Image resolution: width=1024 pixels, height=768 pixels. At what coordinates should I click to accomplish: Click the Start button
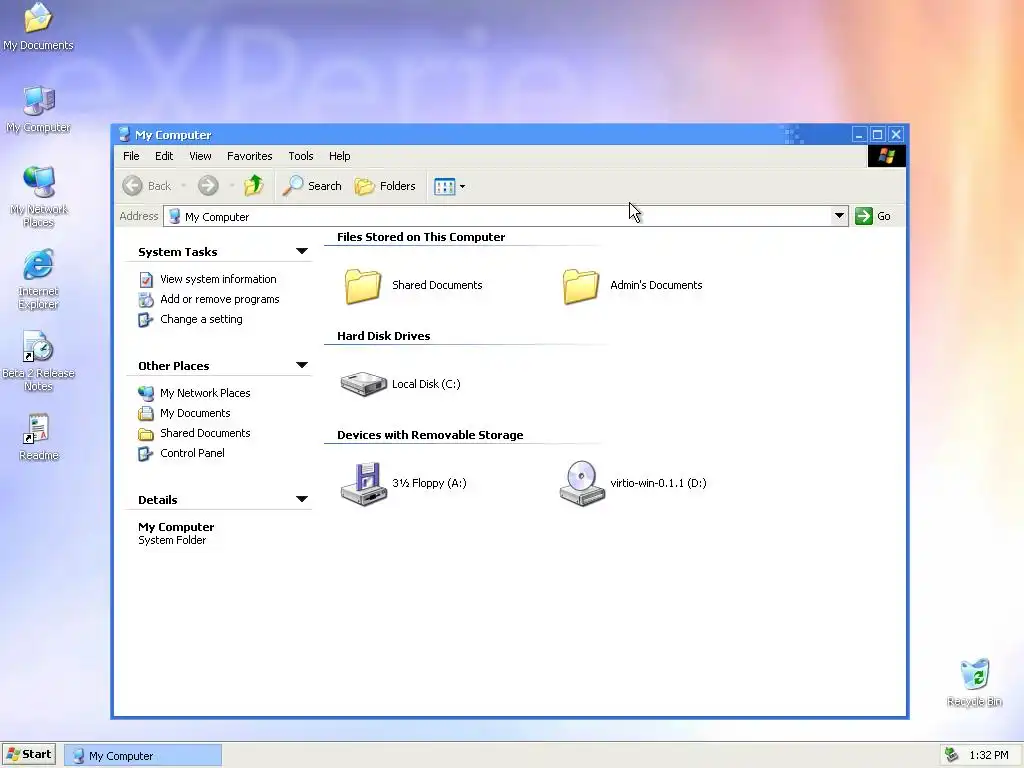pyautogui.click(x=29, y=754)
